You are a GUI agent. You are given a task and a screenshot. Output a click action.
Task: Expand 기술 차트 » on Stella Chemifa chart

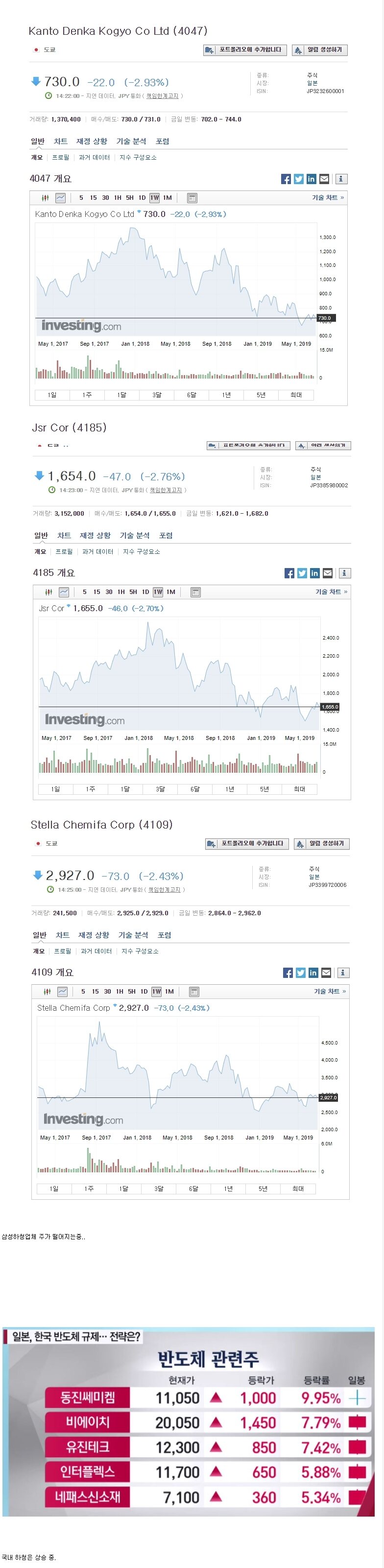click(x=329, y=991)
